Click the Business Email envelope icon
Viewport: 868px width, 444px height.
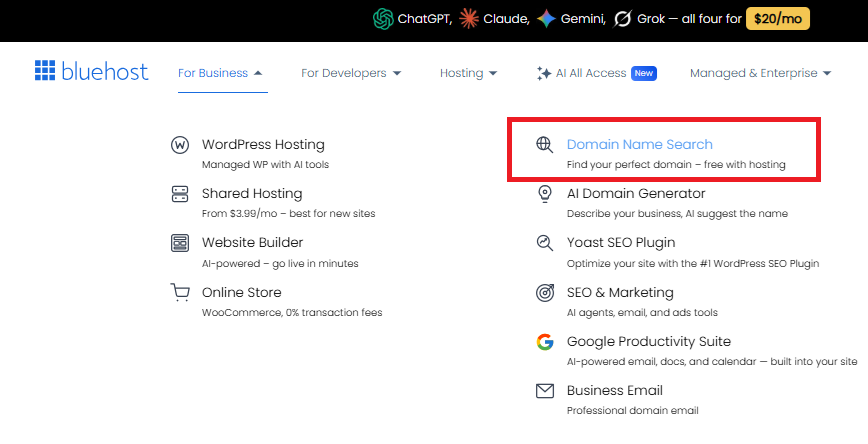coord(545,391)
